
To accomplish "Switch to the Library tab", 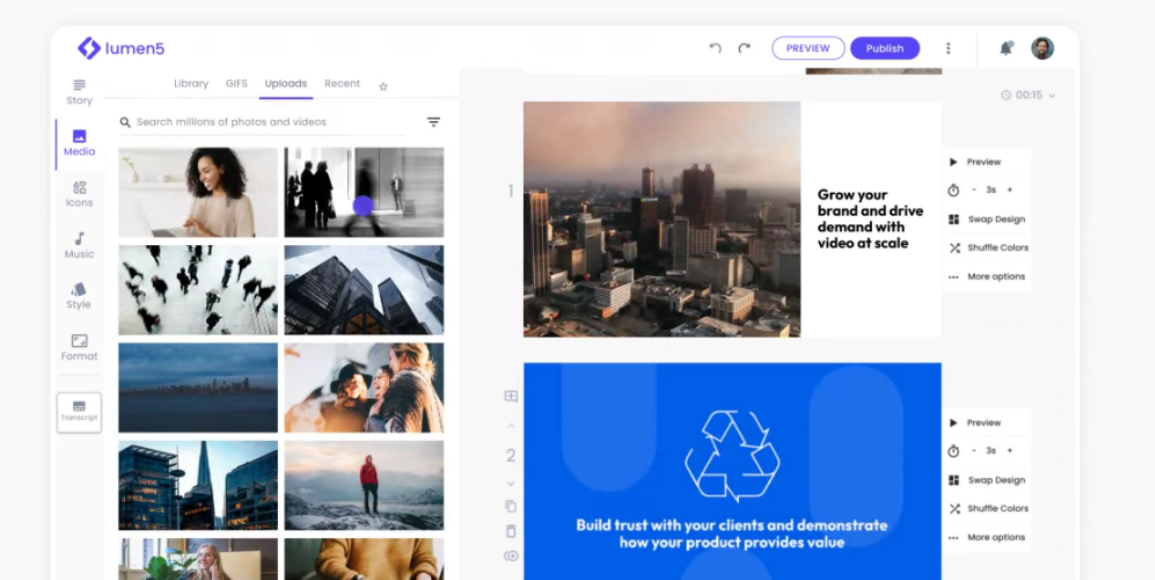I will point(191,84).
